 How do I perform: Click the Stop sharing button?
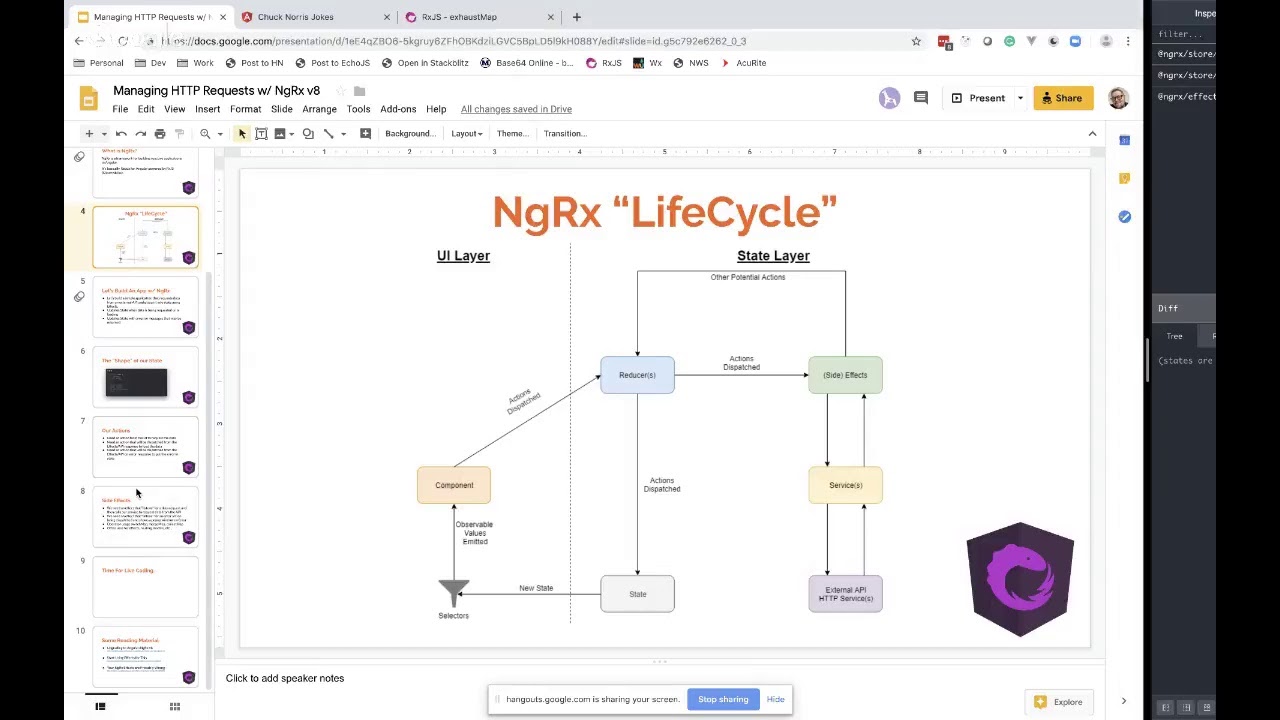click(723, 700)
